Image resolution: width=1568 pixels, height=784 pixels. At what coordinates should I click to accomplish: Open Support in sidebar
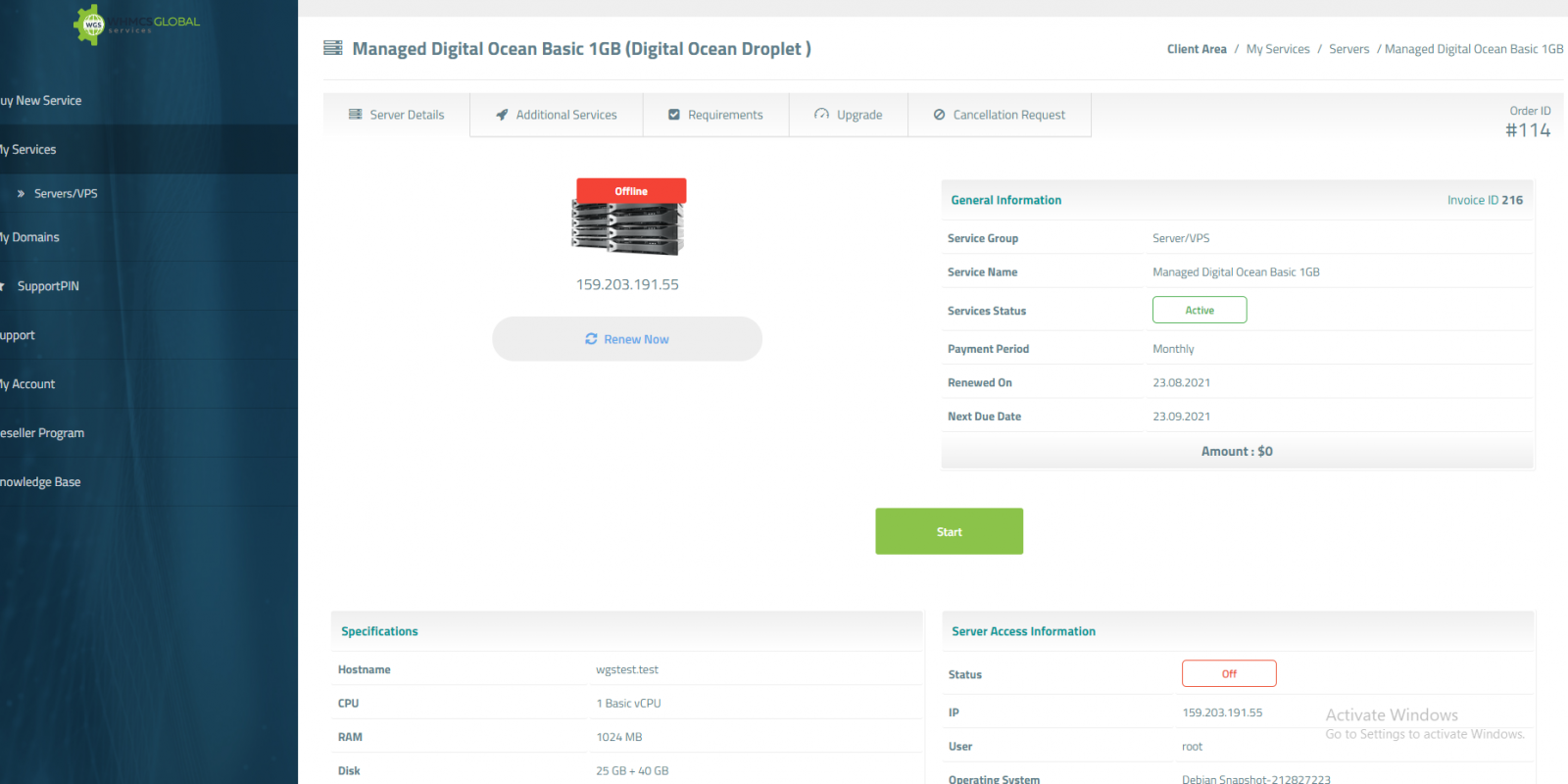click(x=149, y=335)
